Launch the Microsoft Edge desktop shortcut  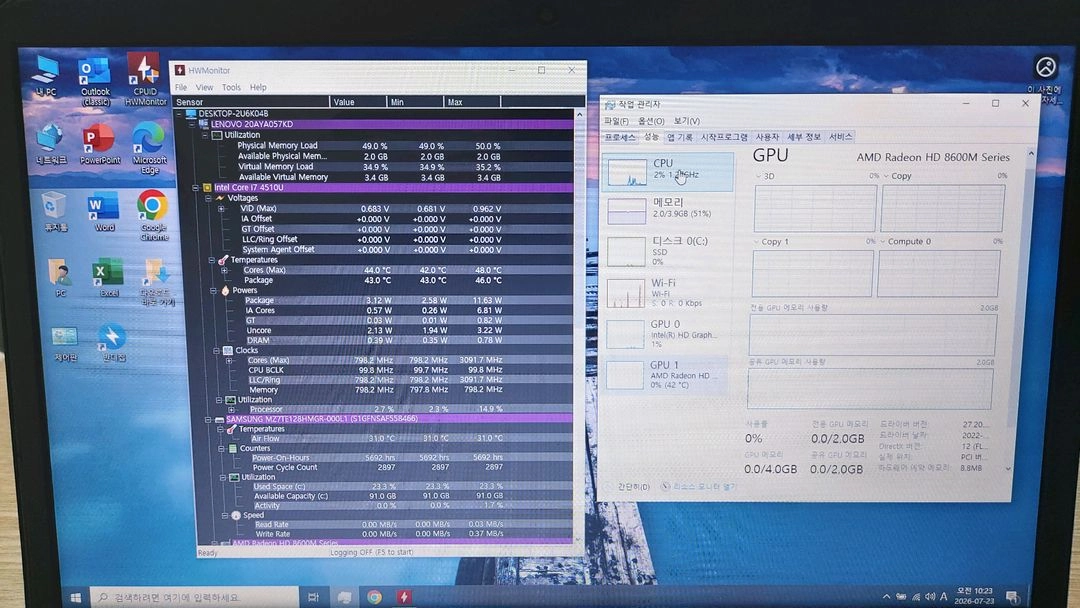(149, 148)
